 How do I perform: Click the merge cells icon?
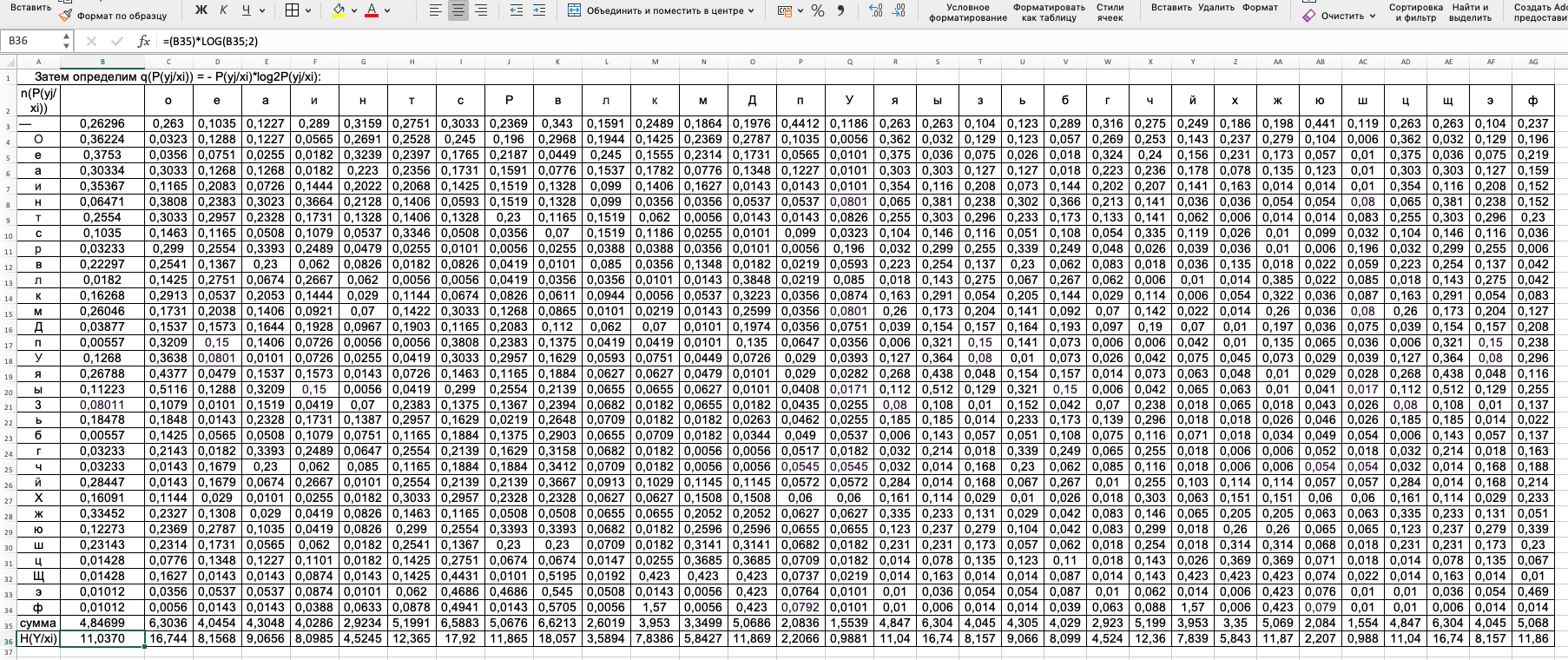coord(574,10)
